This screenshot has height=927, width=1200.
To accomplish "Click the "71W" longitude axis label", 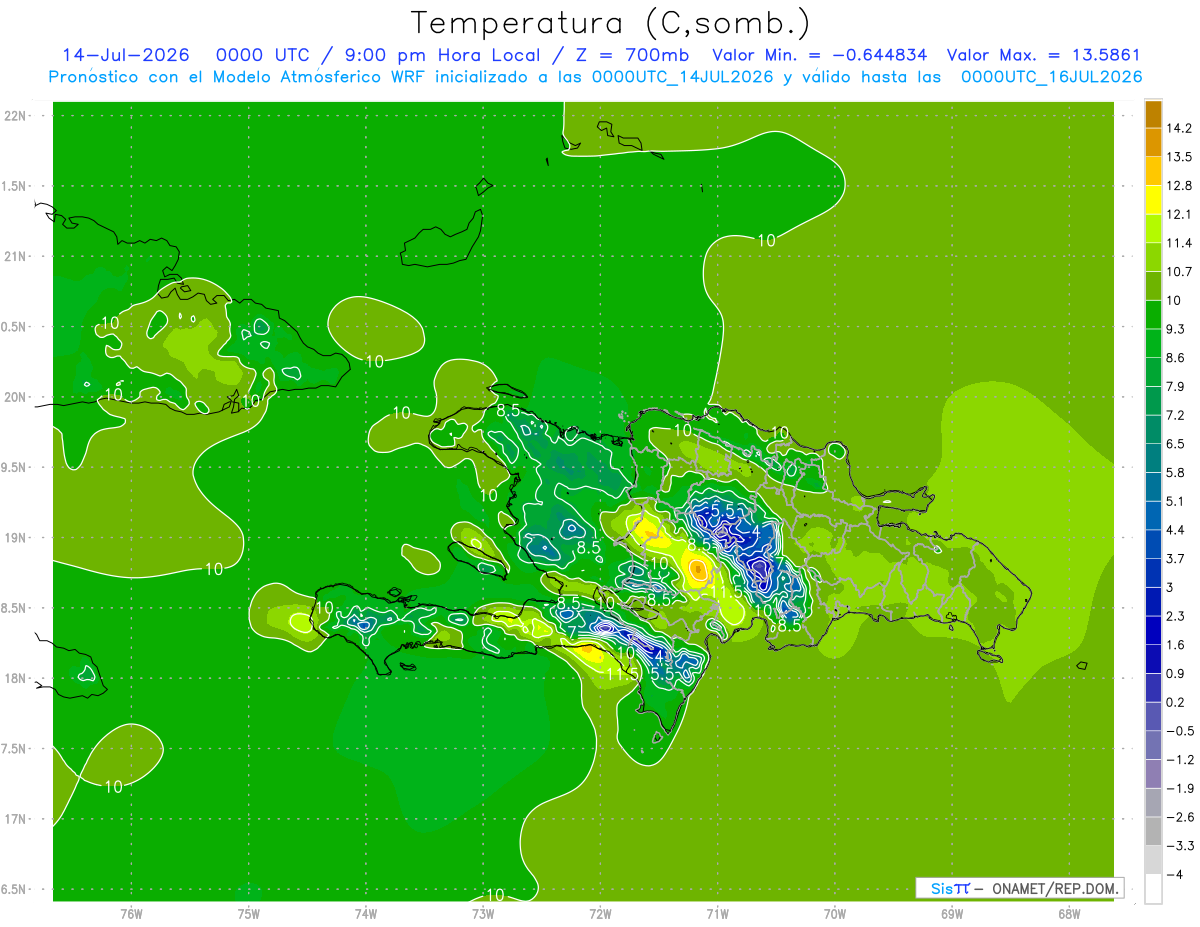I will coord(717,914).
